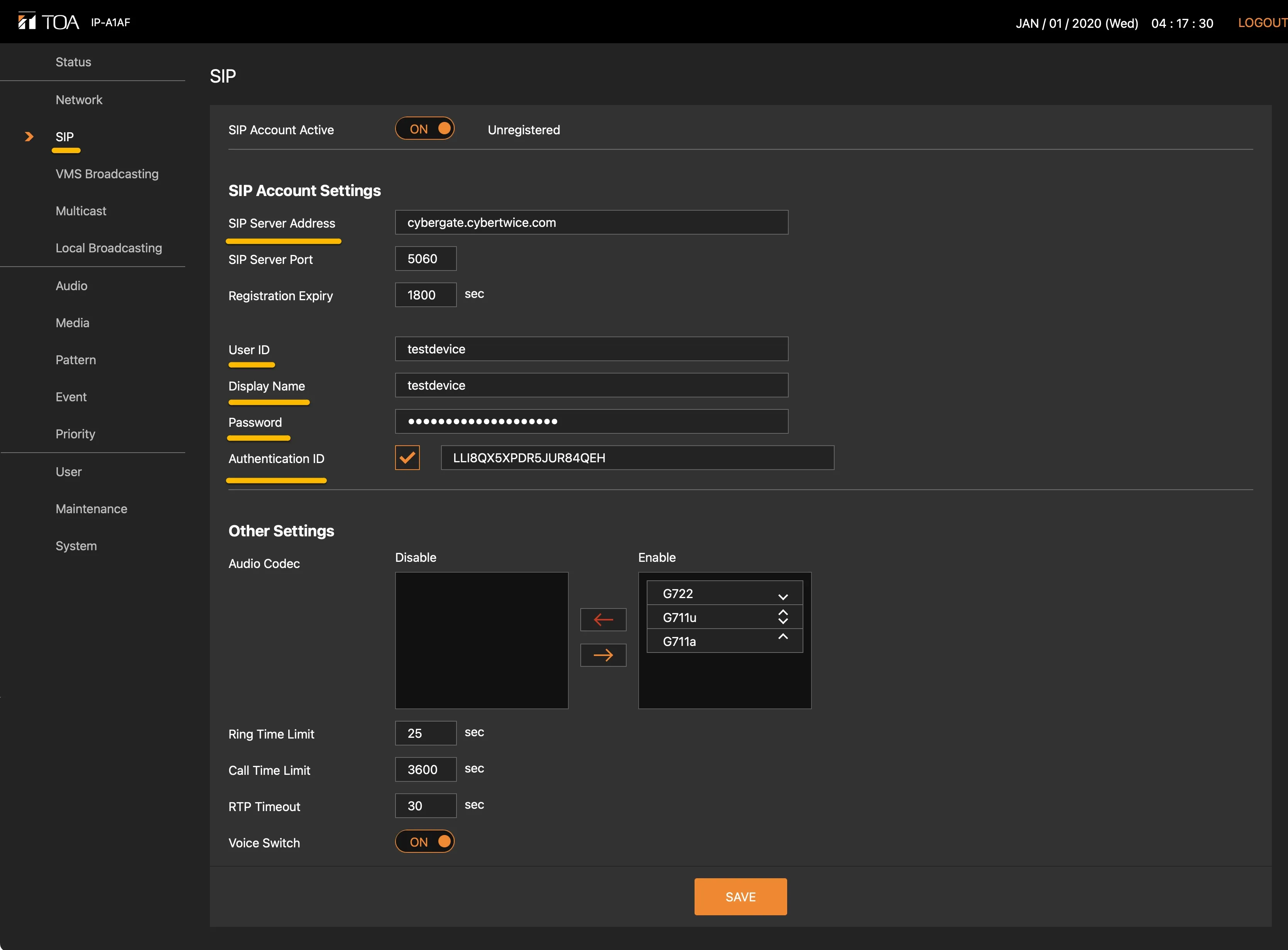
Task: Toggle SIP Account Active switch
Action: tap(425, 129)
